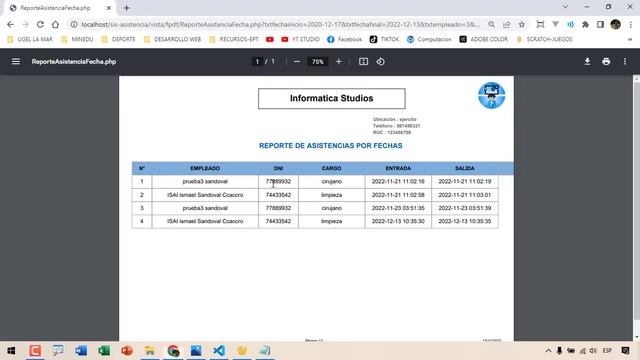Click the SALIDA column header
The height and width of the screenshot is (360, 640).
(464, 168)
